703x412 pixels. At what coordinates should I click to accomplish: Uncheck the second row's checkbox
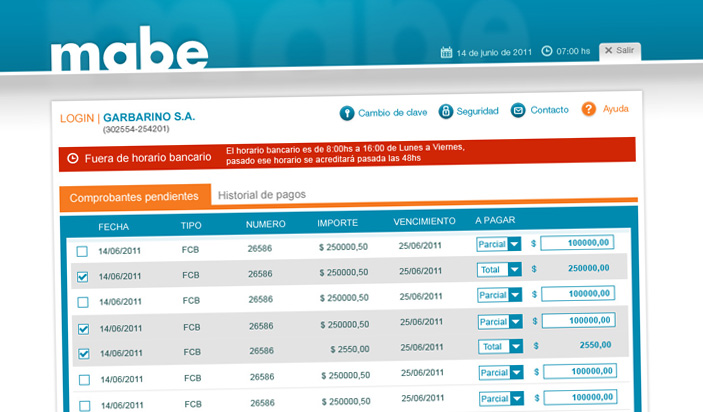click(x=82, y=277)
